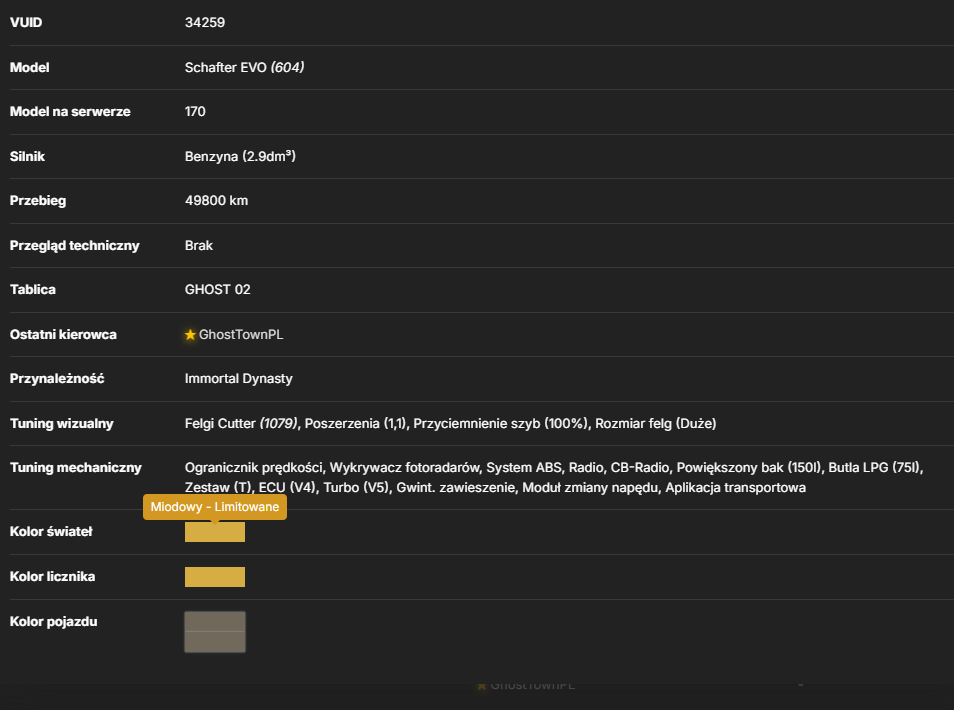Click the Przegląd techniczny row label
Image resolution: width=954 pixels, height=710 pixels.
point(74,246)
